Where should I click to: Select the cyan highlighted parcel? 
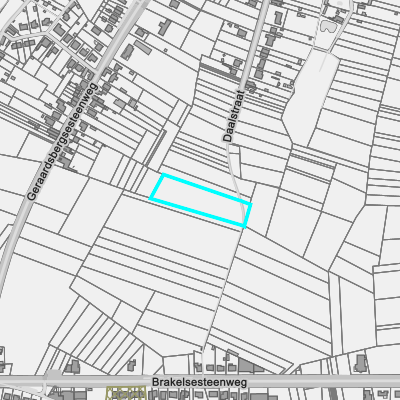pyautogui.click(x=200, y=201)
